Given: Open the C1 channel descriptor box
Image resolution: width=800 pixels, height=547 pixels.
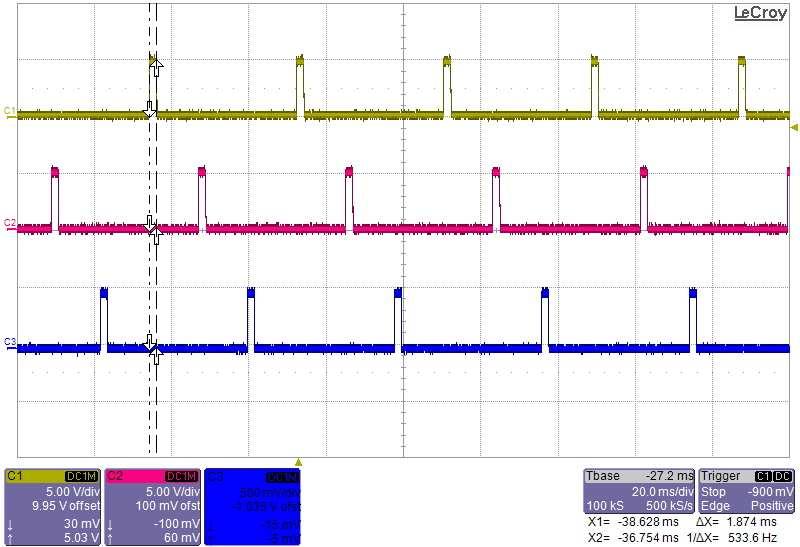Looking at the screenshot, I should click(x=53, y=507).
